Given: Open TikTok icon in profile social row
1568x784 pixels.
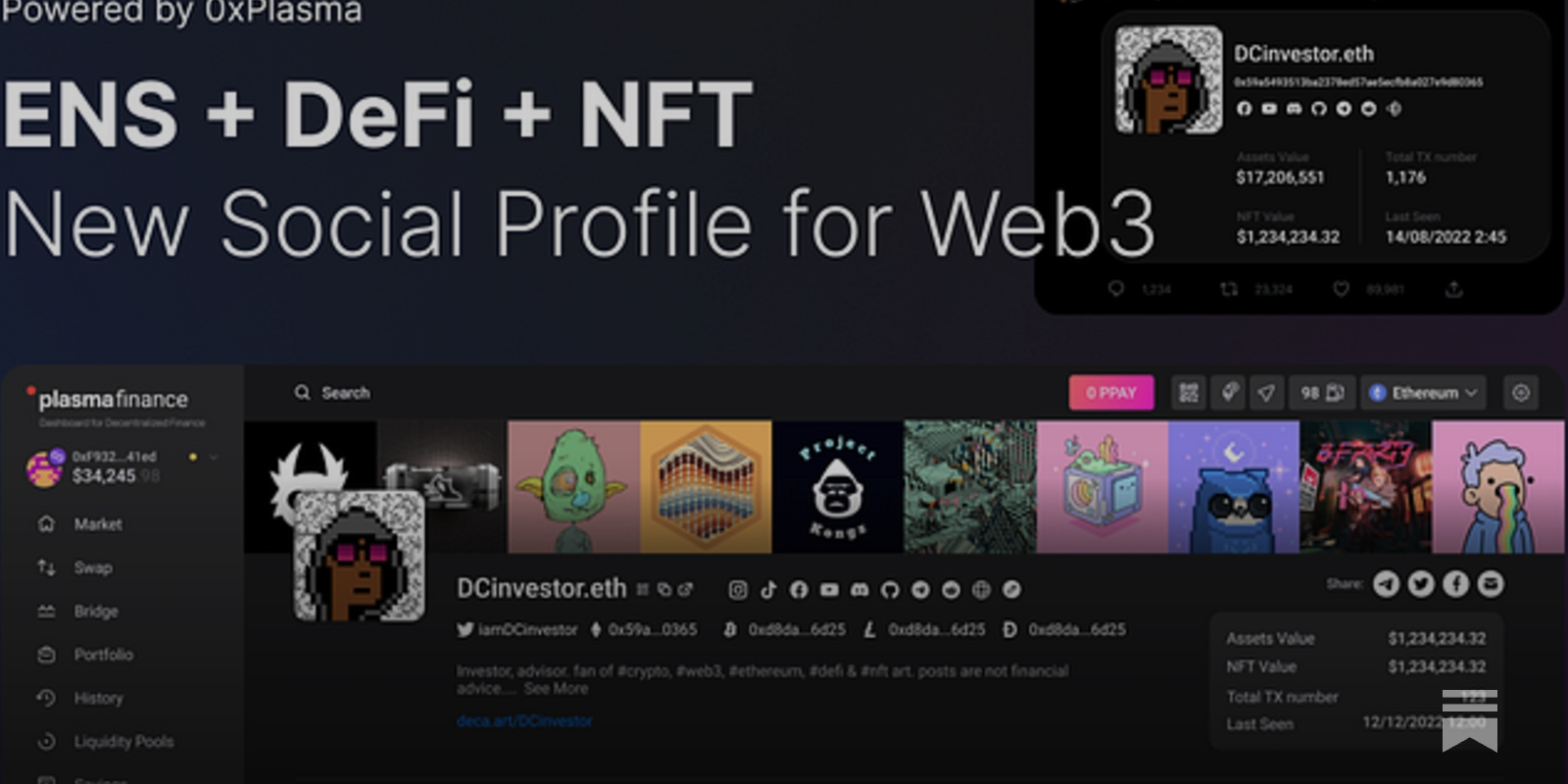Looking at the screenshot, I should [768, 589].
